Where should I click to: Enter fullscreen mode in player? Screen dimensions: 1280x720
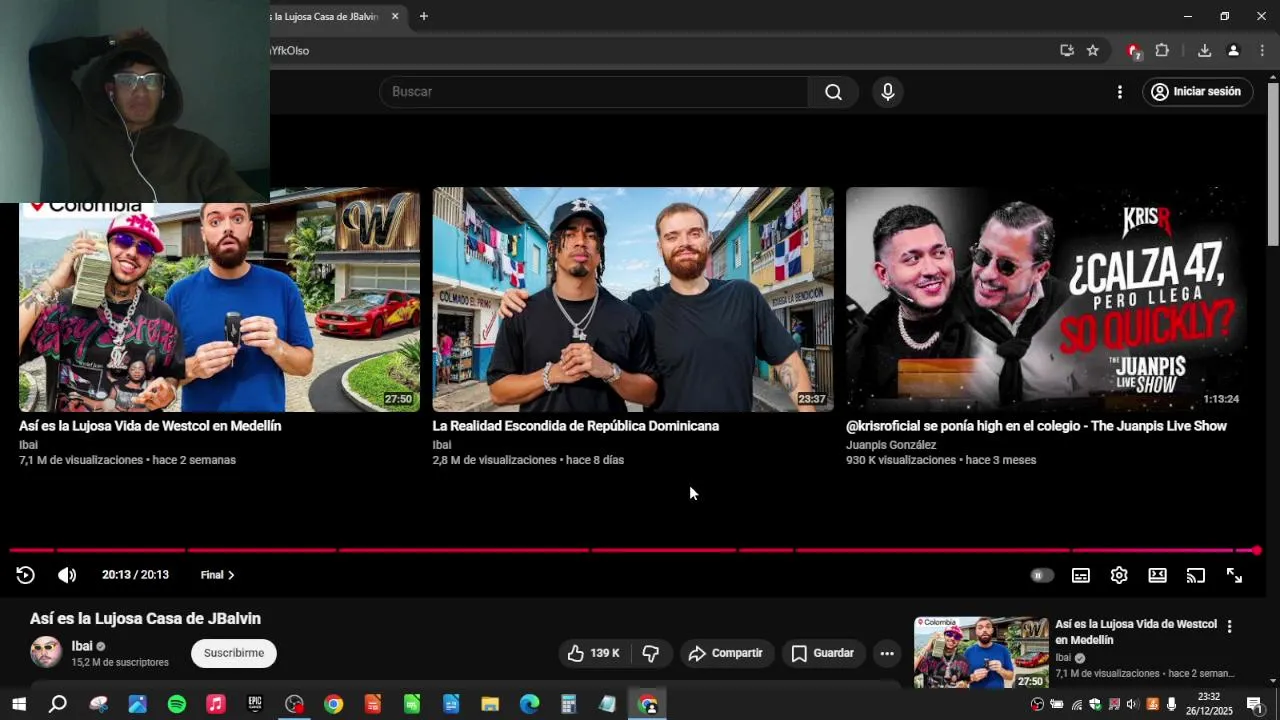click(x=1234, y=575)
